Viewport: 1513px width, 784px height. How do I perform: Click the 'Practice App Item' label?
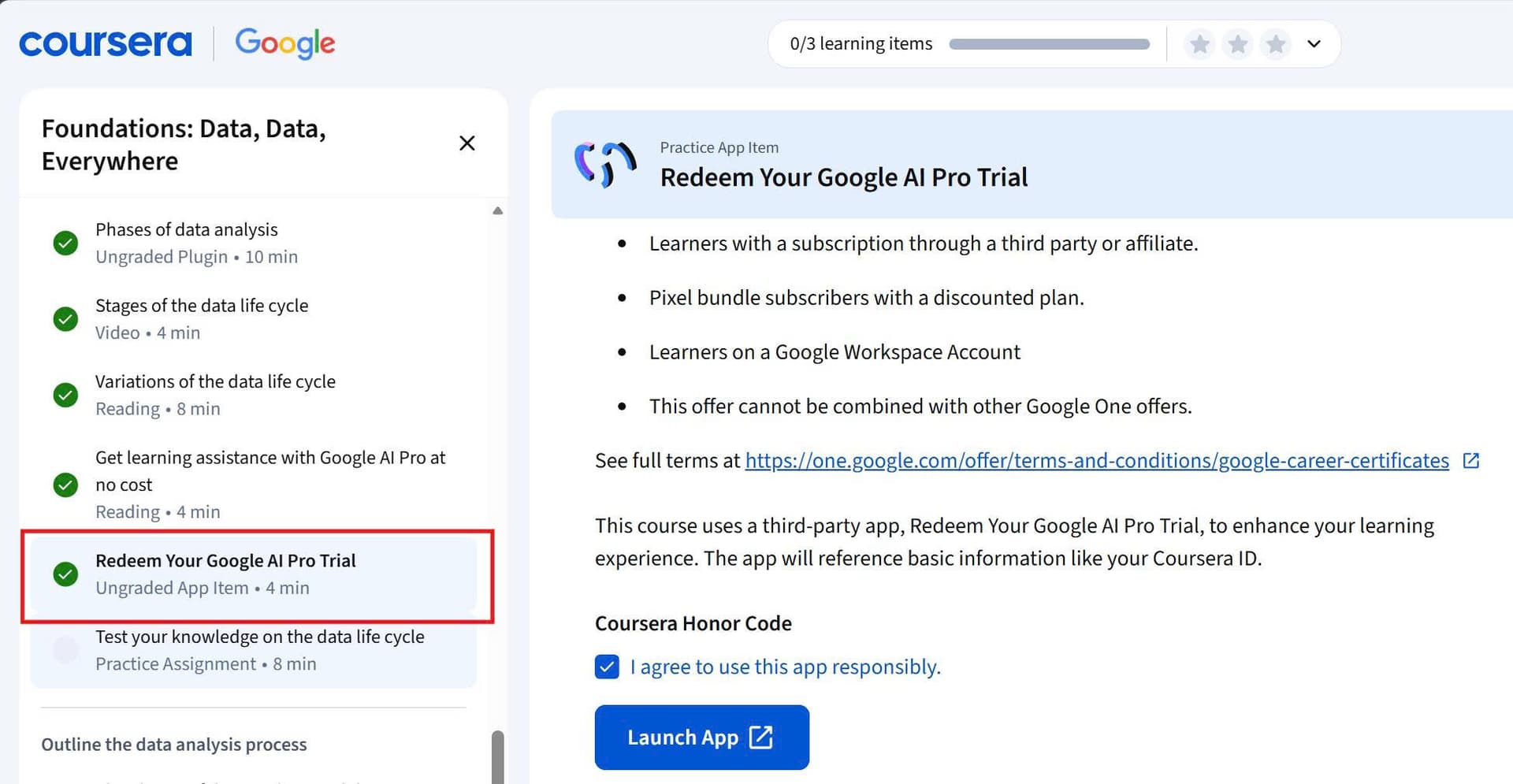(719, 147)
